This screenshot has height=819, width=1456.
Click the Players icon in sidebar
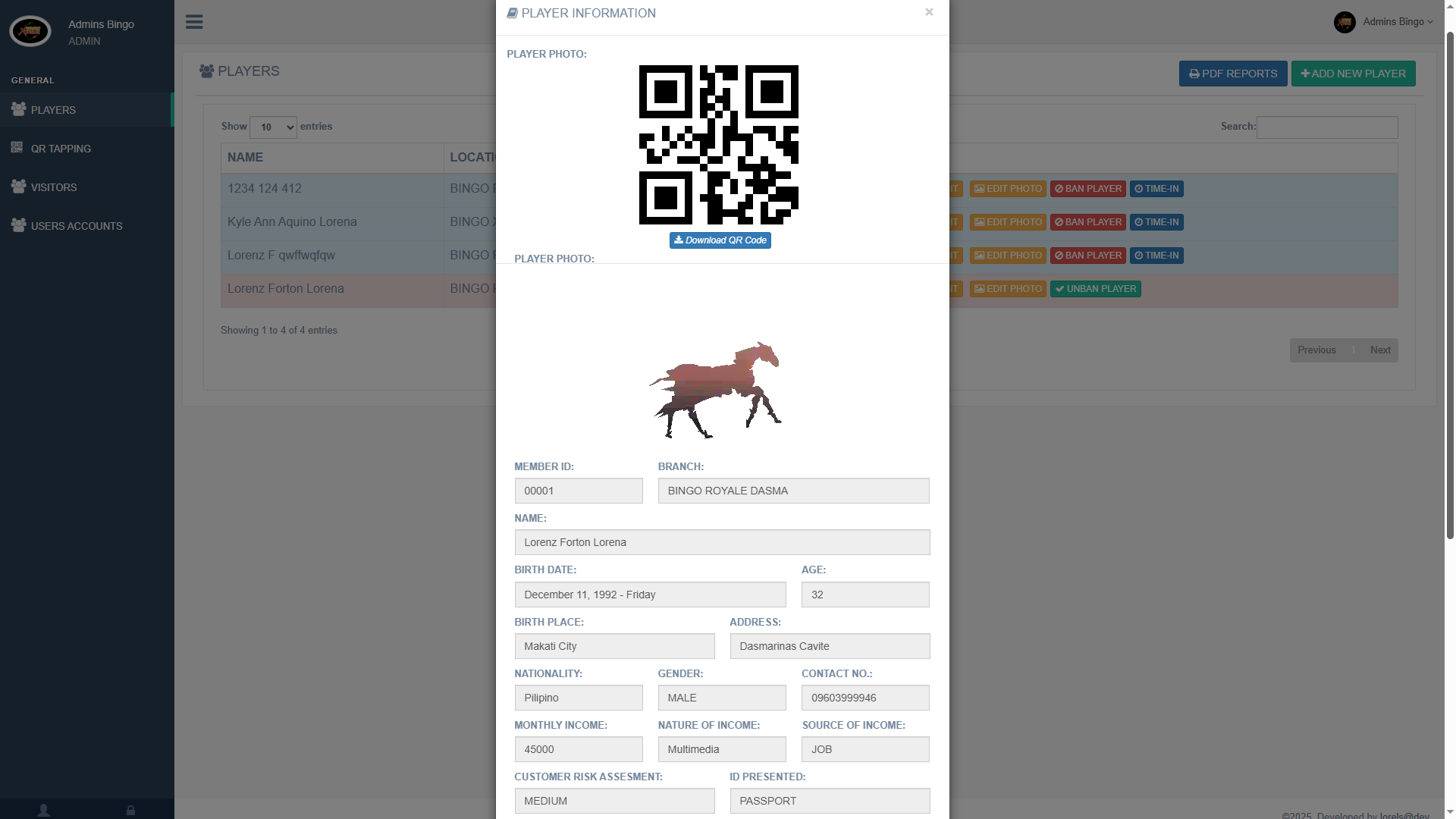click(18, 109)
